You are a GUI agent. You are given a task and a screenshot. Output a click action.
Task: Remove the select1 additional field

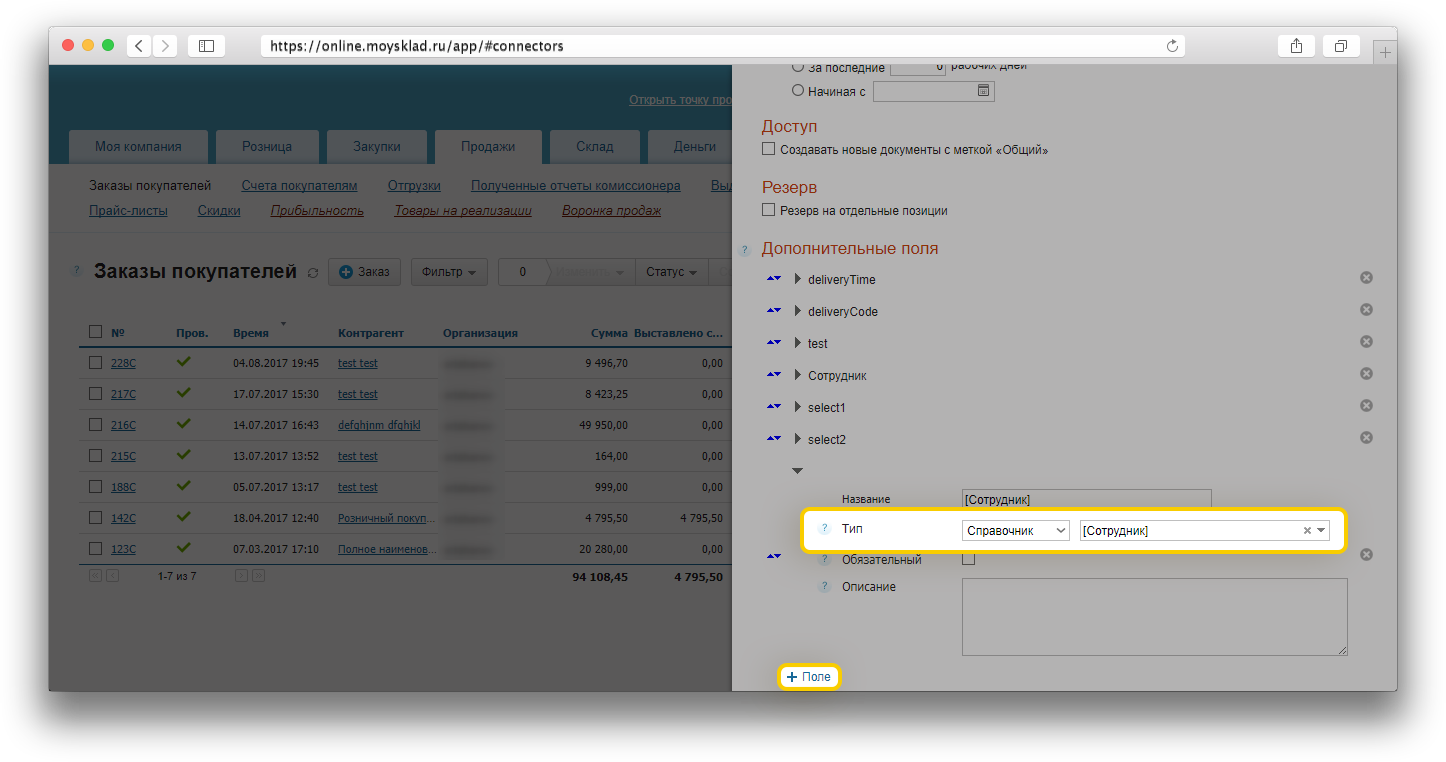(1366, 406)
